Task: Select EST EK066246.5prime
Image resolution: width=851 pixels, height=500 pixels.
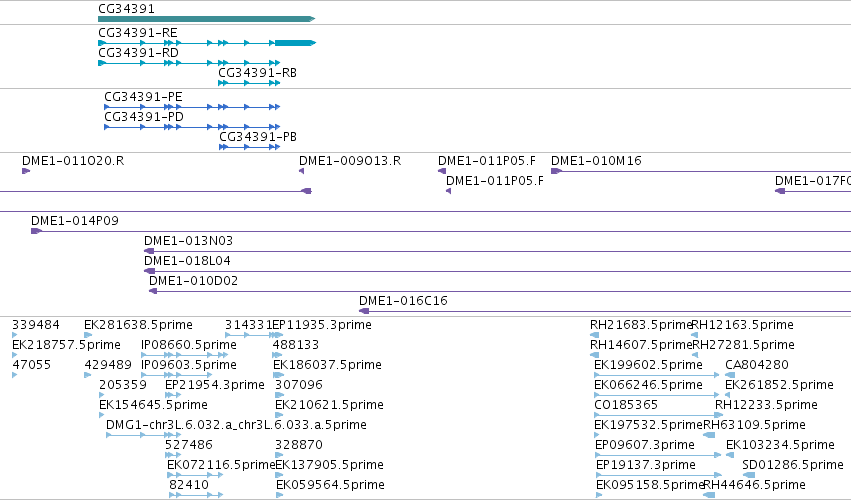Action: (x=649, y=385)
